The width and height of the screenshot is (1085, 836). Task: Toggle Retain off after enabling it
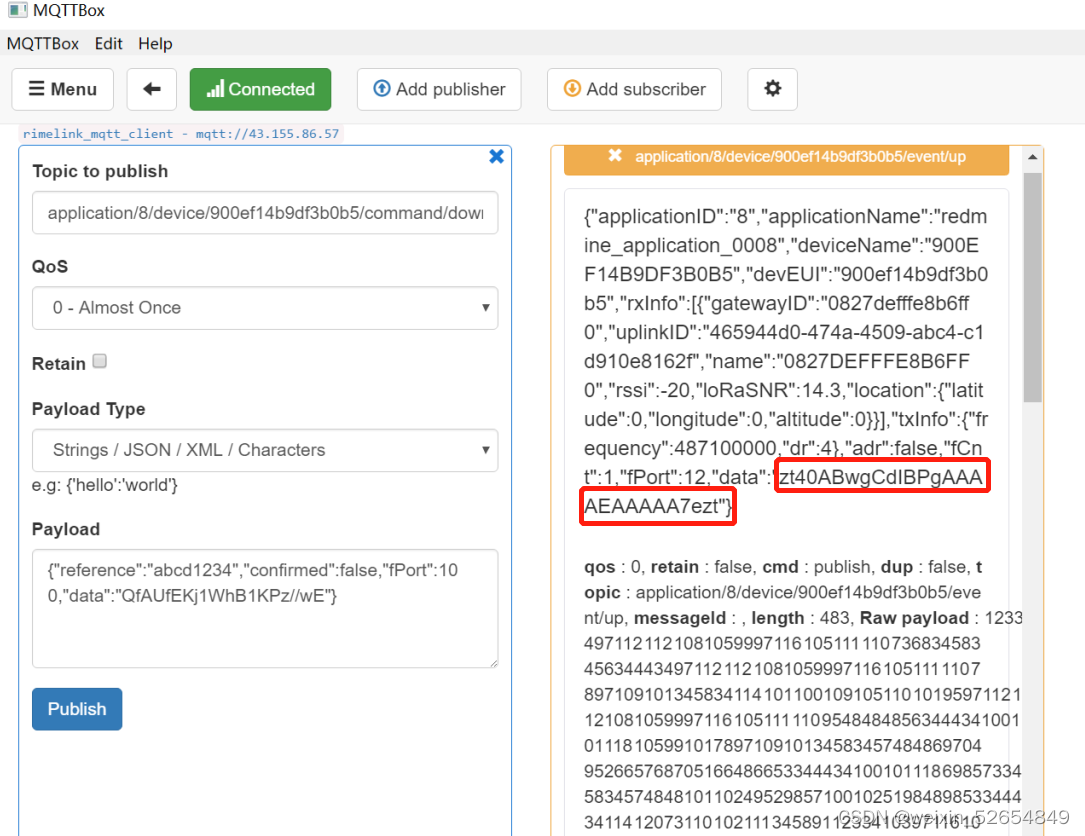click(x=99, y=361)
